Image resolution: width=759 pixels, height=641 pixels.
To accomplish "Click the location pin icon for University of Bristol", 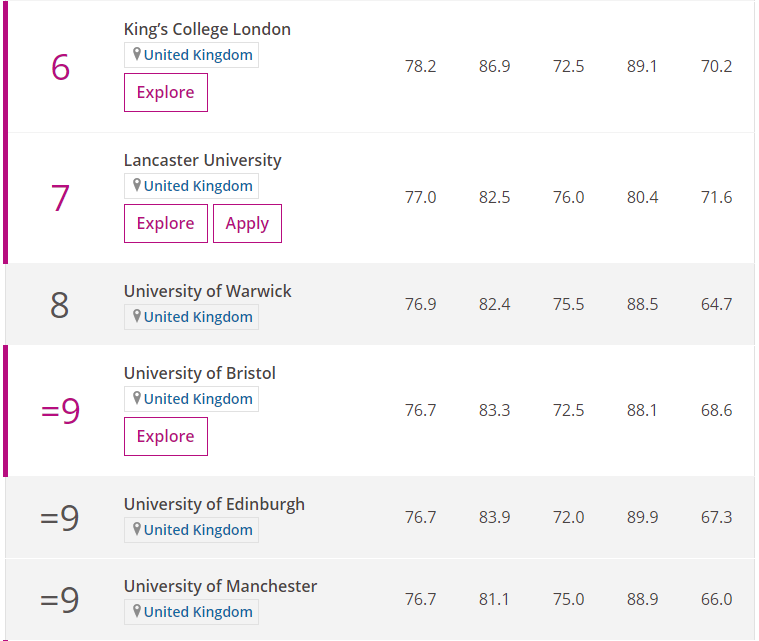I will [x=137, y=398].
